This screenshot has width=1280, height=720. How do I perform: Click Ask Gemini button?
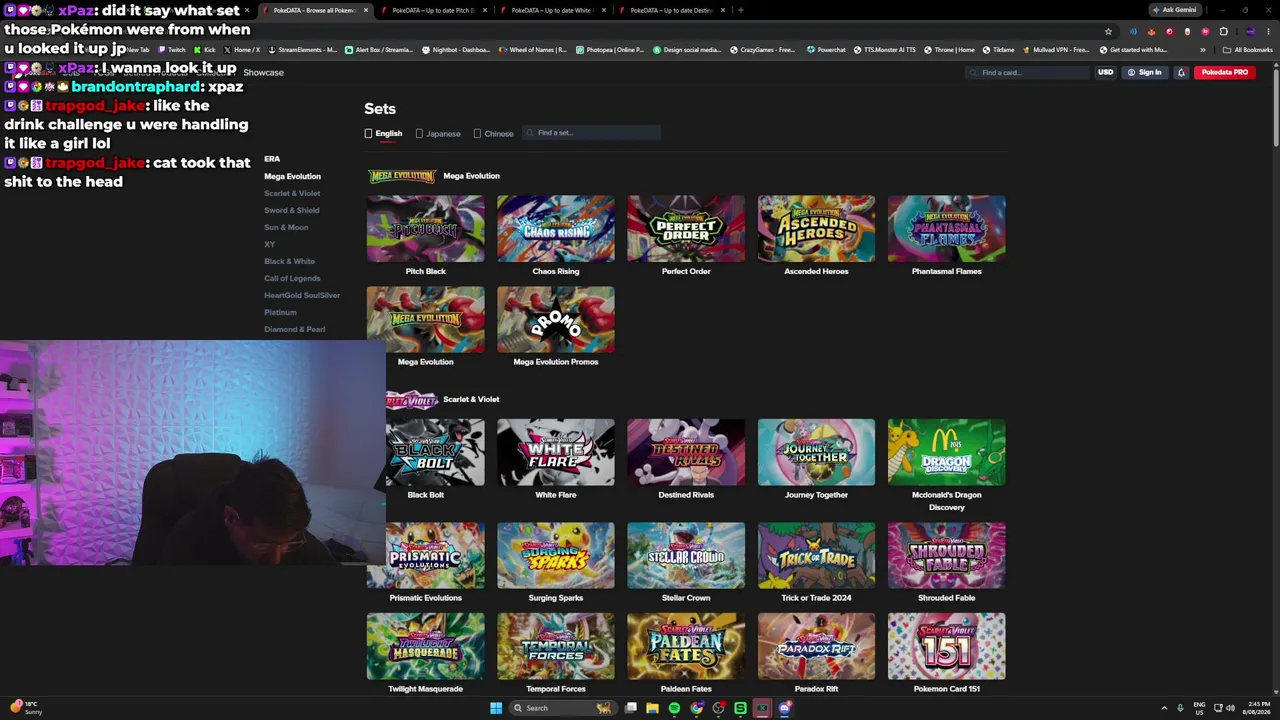[1175, 10]
